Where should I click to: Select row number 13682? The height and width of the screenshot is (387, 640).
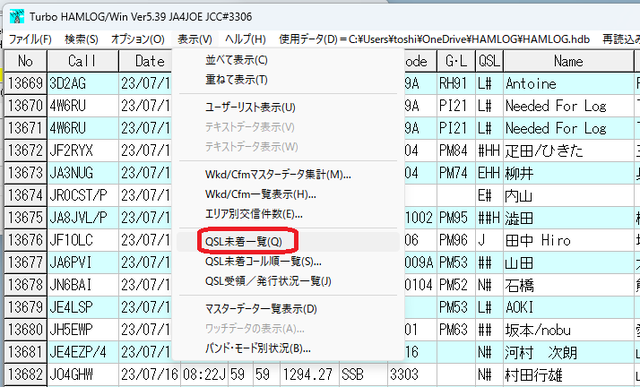tap(25, 374)
